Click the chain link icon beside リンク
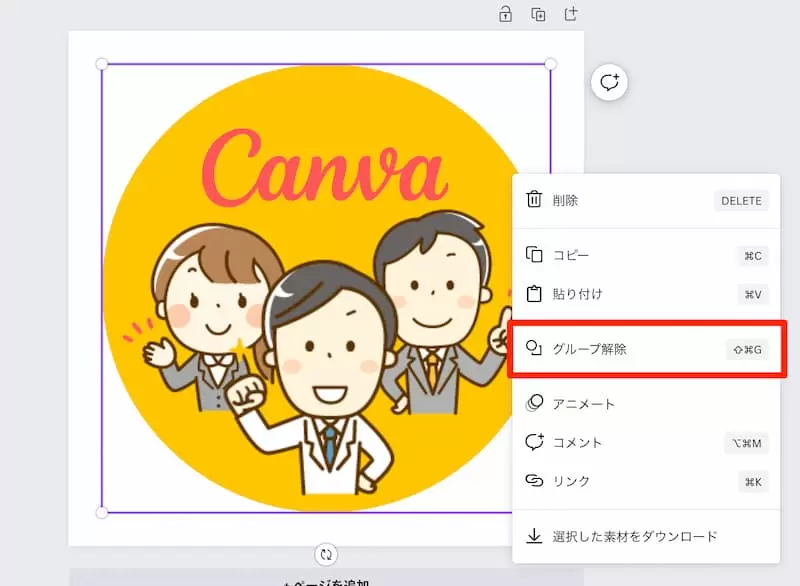This screenshot has height=586, width=800. [534, 480]
